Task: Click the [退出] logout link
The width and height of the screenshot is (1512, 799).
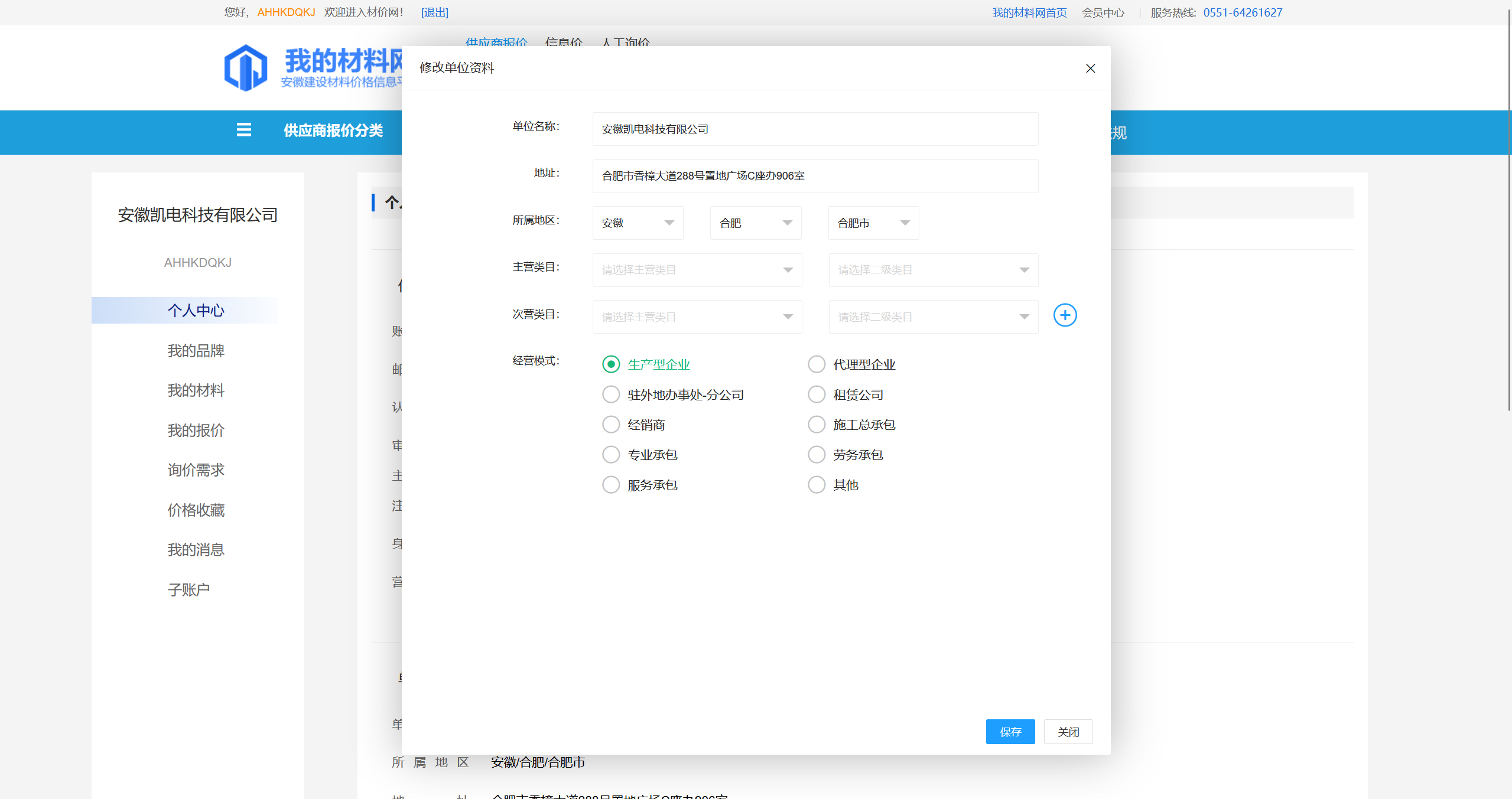Action: coord(434,12)
